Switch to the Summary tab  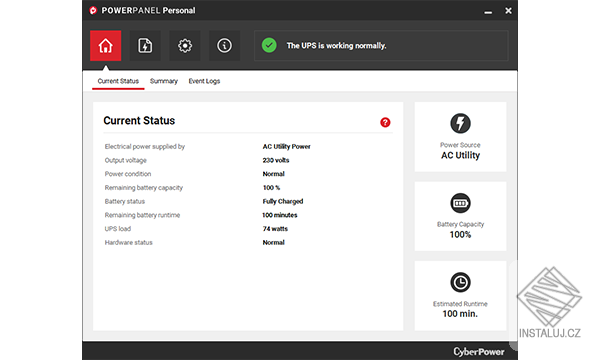[164, 81]
